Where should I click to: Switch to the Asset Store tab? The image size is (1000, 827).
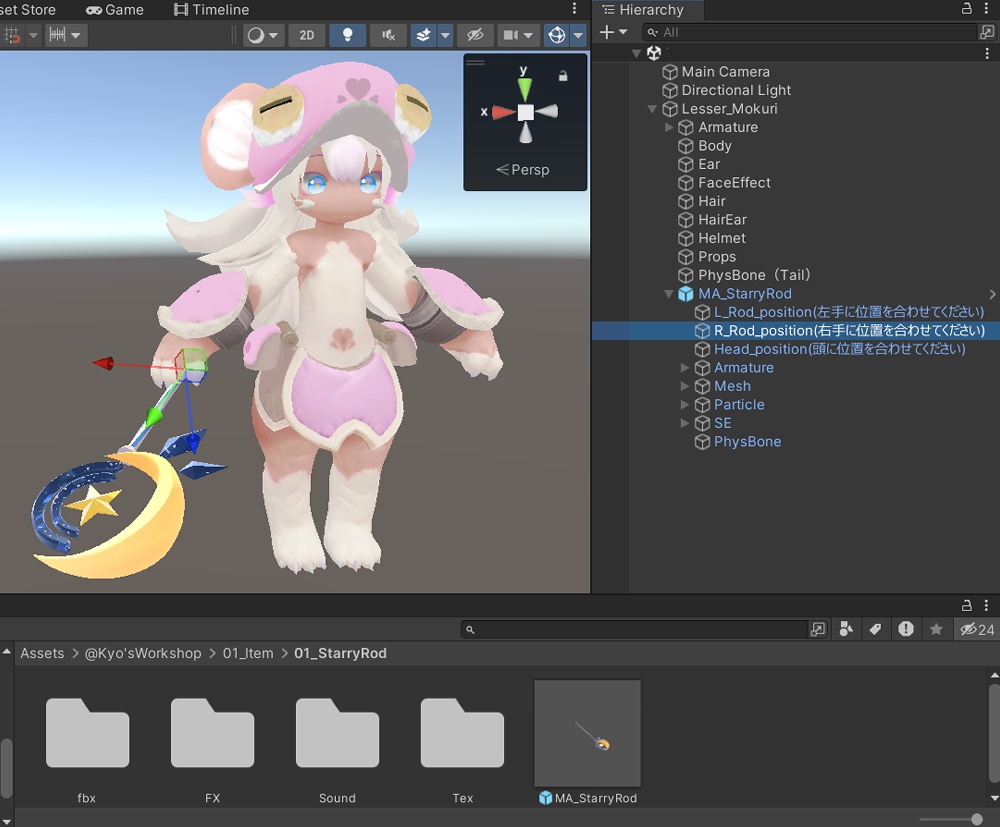pos(28,10)
